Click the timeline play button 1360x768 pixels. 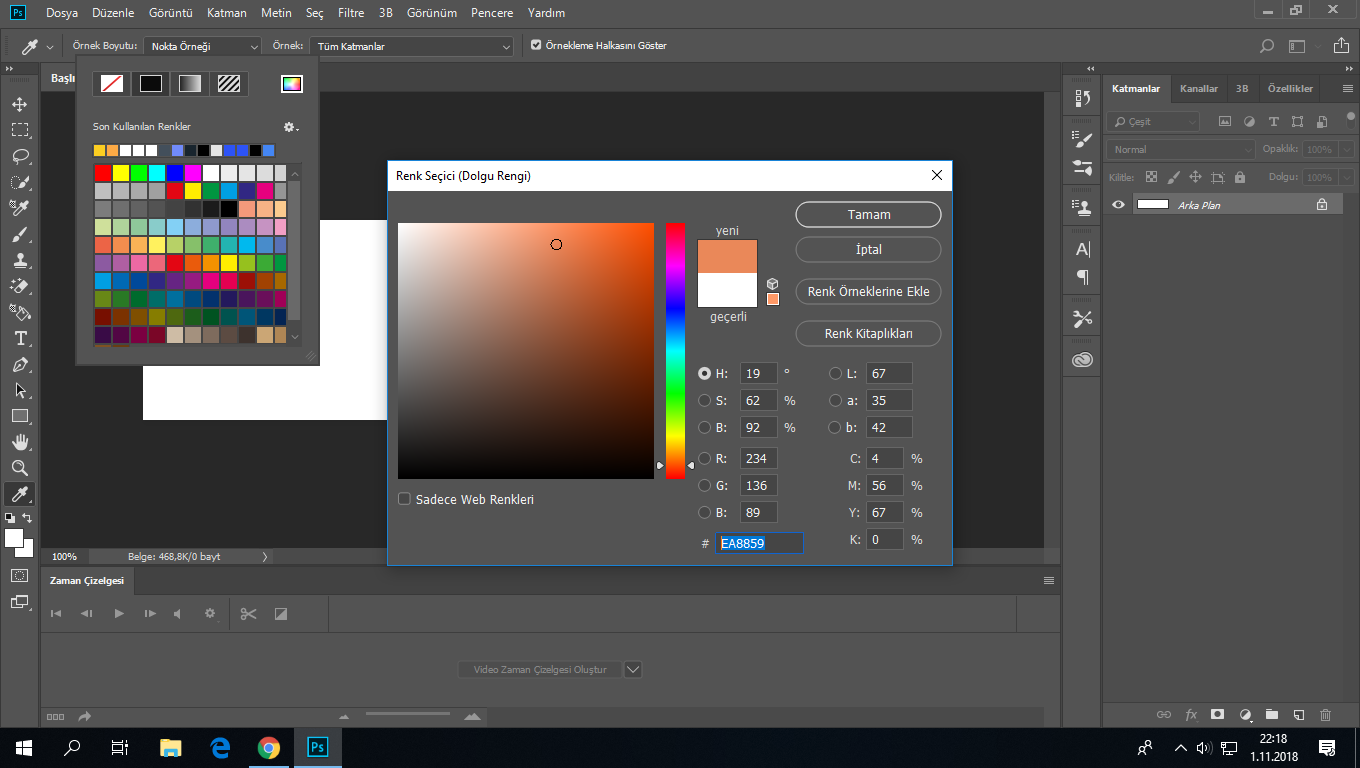point(119,613)
